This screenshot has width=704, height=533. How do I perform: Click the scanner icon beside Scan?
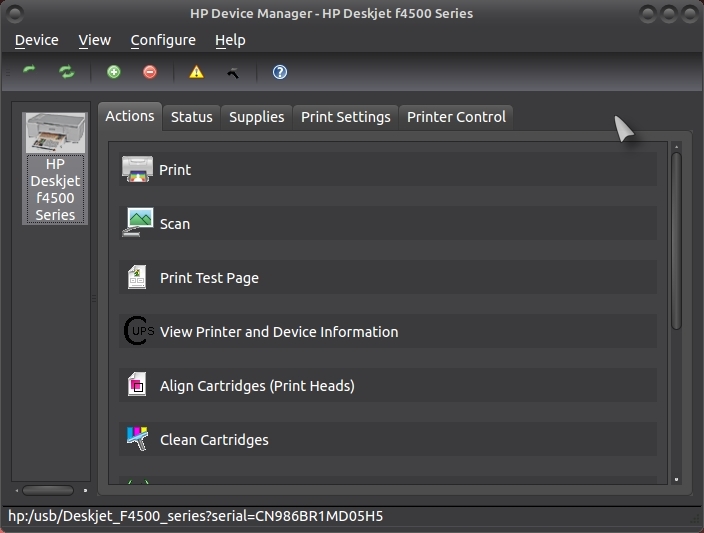(x=138, y=223)
